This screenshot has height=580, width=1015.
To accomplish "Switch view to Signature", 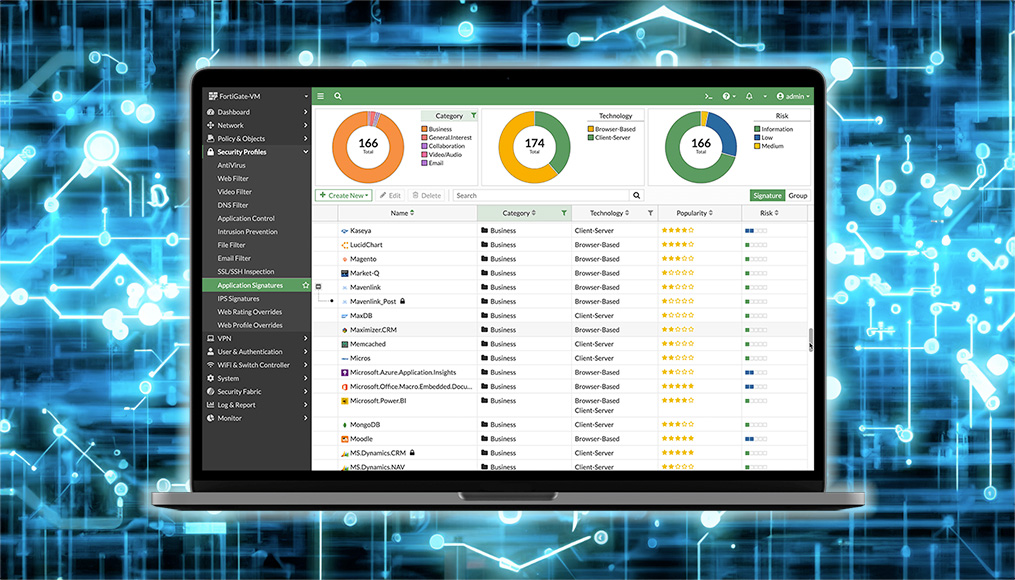I will pyautogui.click(x=767, y=195).
